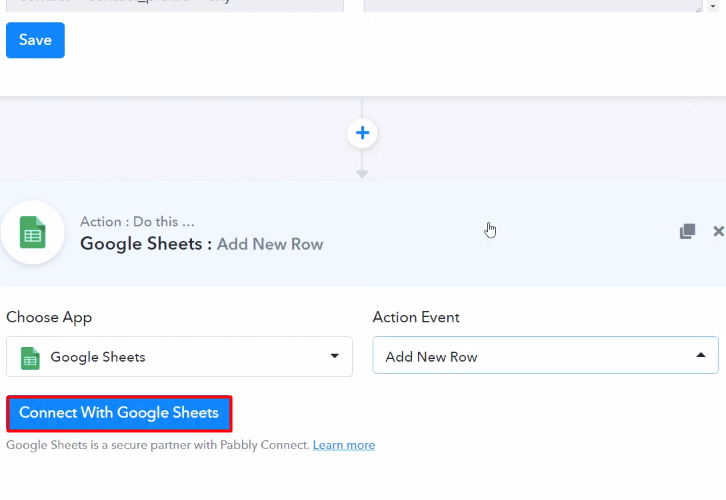Add a step with the plus icon
This screenshot has height=500, width=726.
(362, 133)
